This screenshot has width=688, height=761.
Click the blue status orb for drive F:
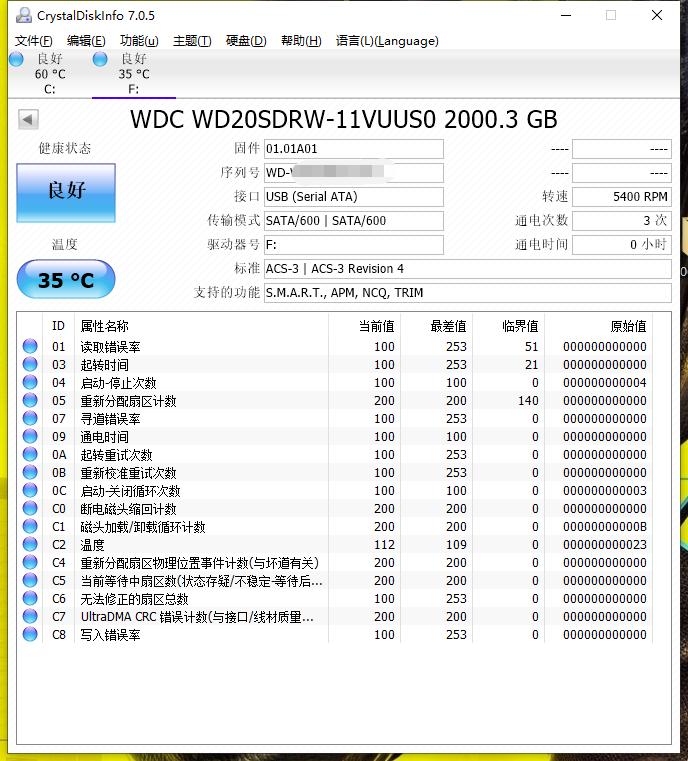click(100, 59)
